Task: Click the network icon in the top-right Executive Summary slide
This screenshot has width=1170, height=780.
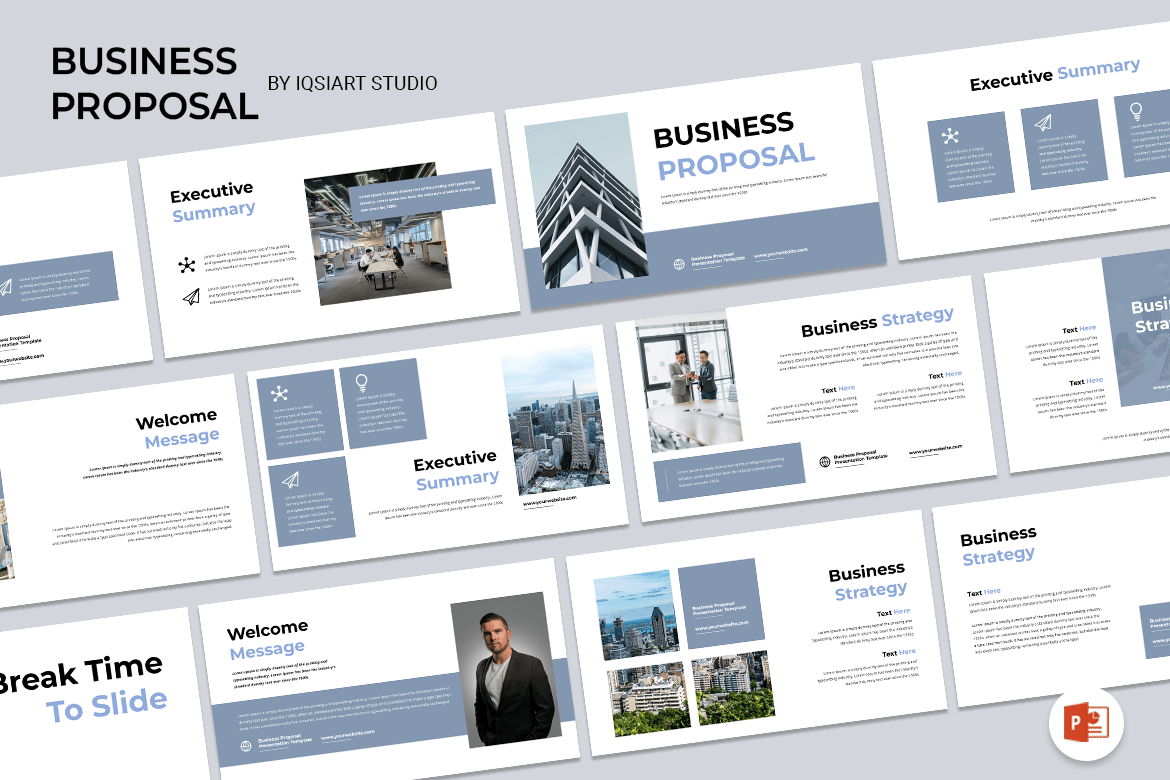Action: click(949, 136)
